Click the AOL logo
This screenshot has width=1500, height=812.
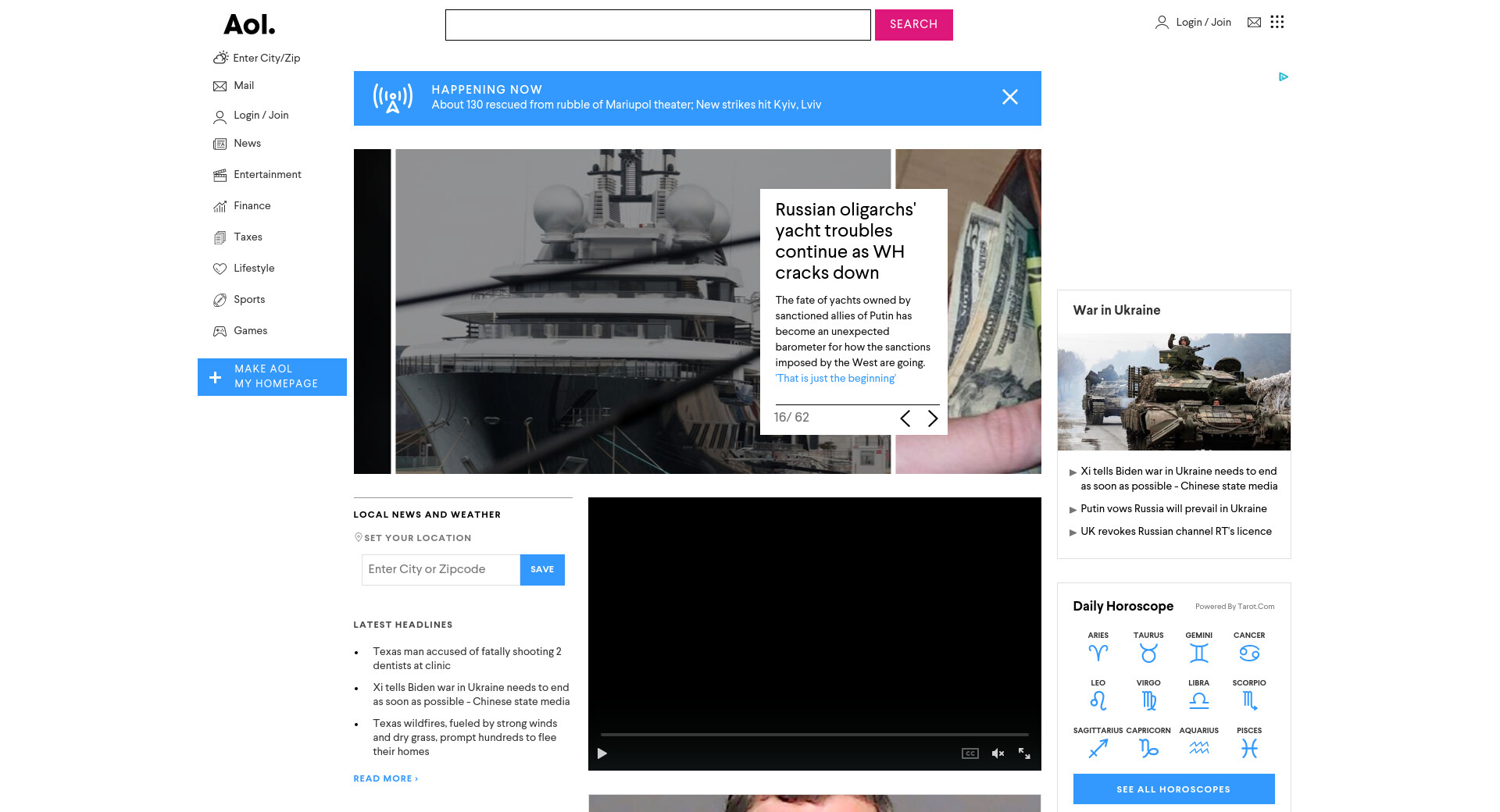(249, 24)
